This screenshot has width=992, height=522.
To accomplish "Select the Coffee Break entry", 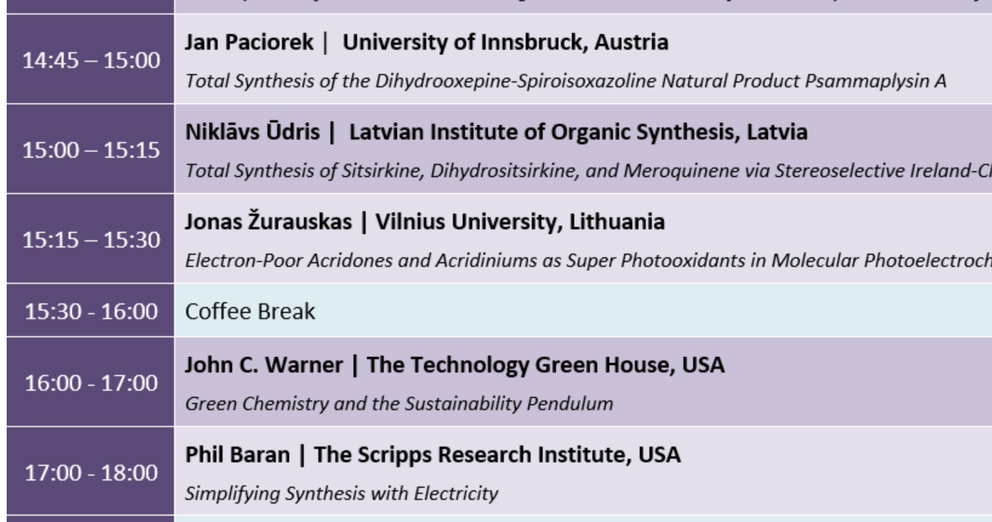I will 250,311.
